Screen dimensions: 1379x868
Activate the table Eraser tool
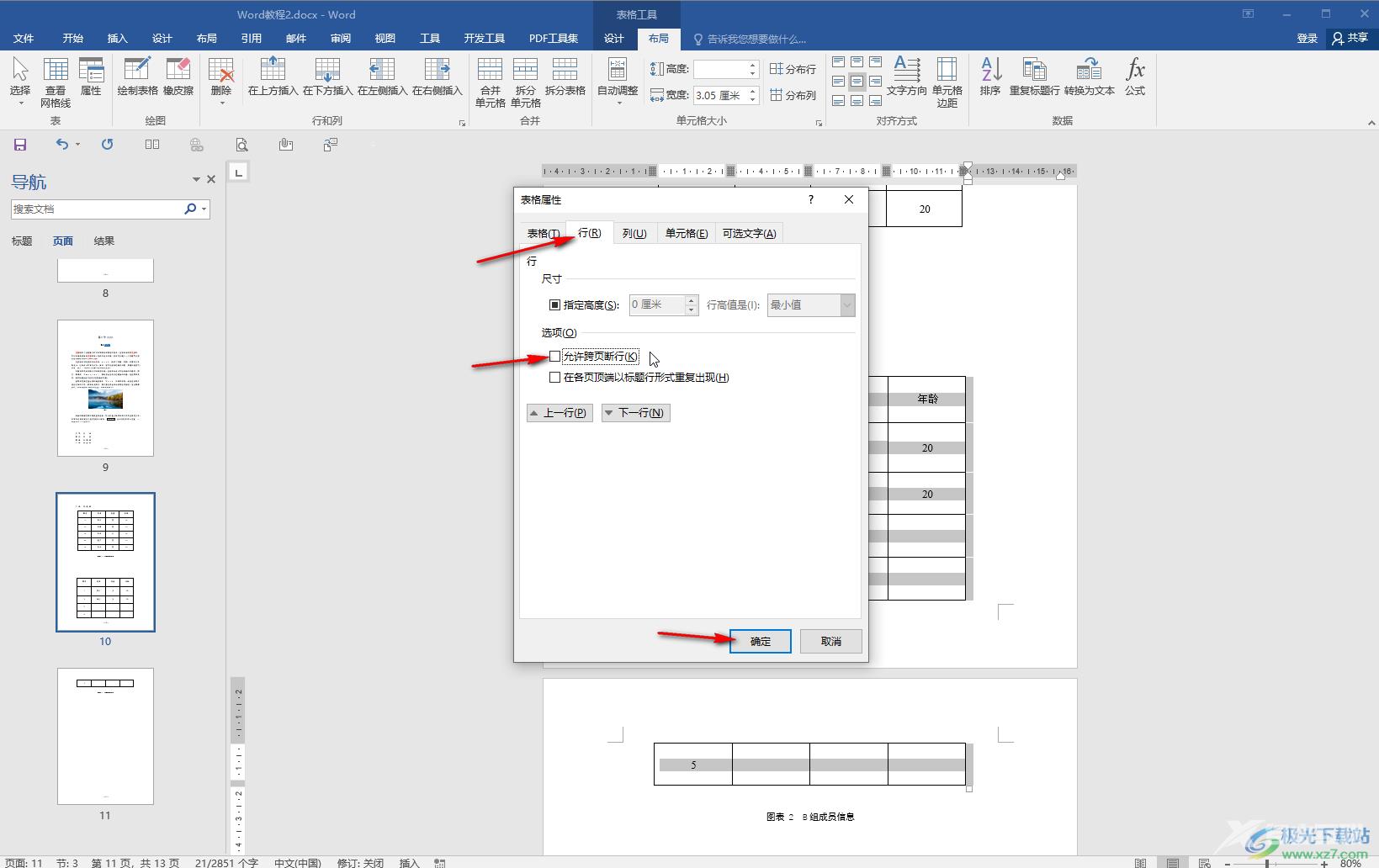(x=178, y=77)
